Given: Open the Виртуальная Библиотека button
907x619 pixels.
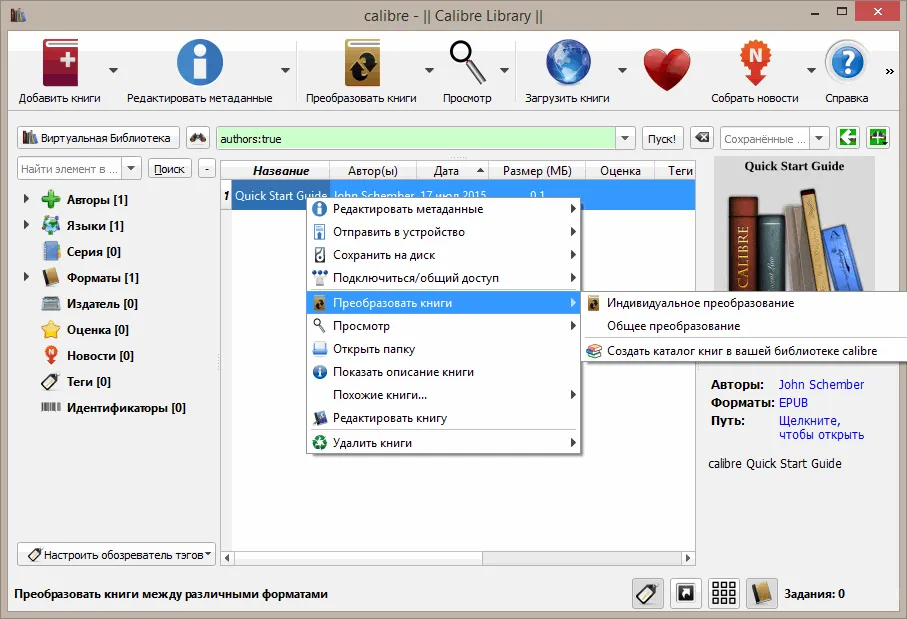Looking at the screenshot, I should tap(98, 138).
